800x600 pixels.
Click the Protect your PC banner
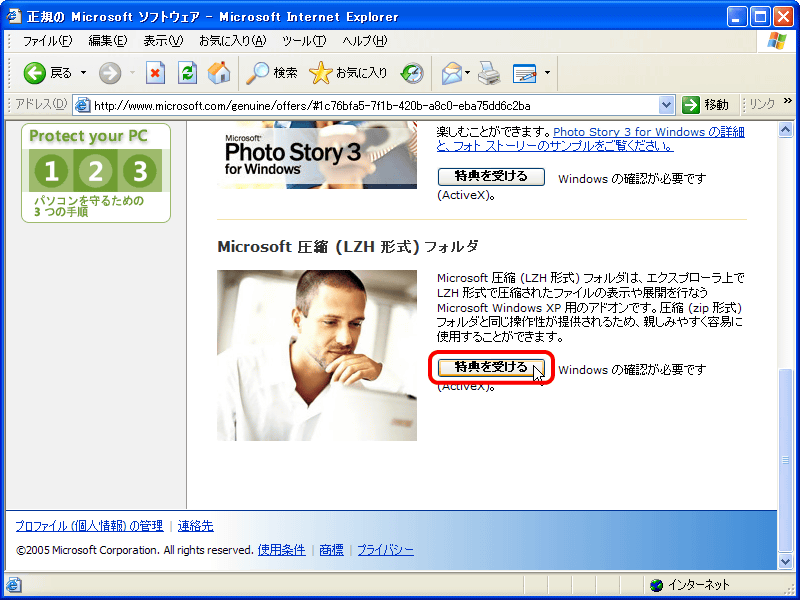click(x=96, y=173)
